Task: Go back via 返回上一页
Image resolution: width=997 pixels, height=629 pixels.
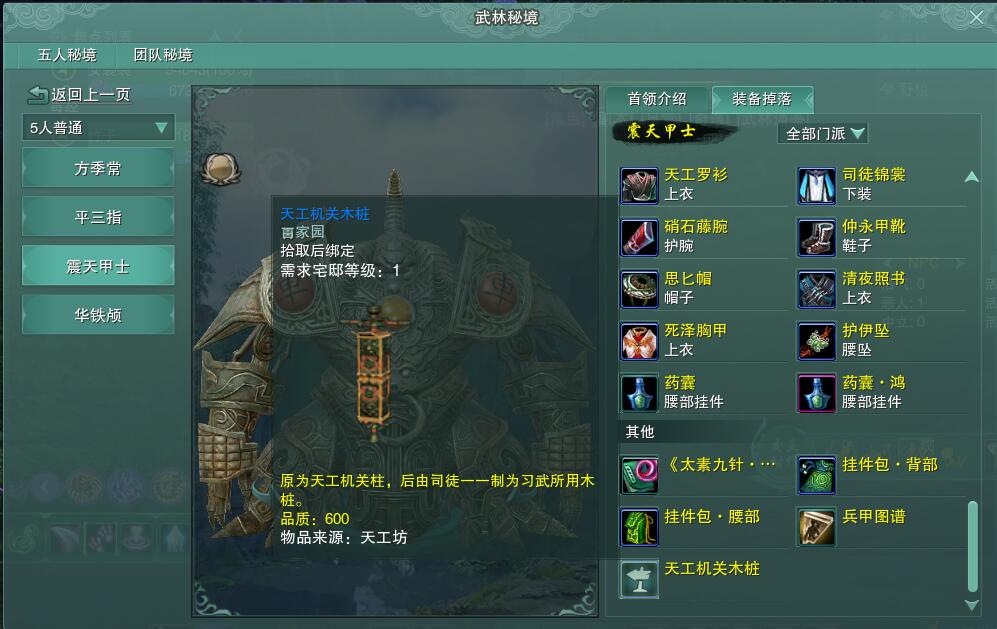Action: point(79,95)
